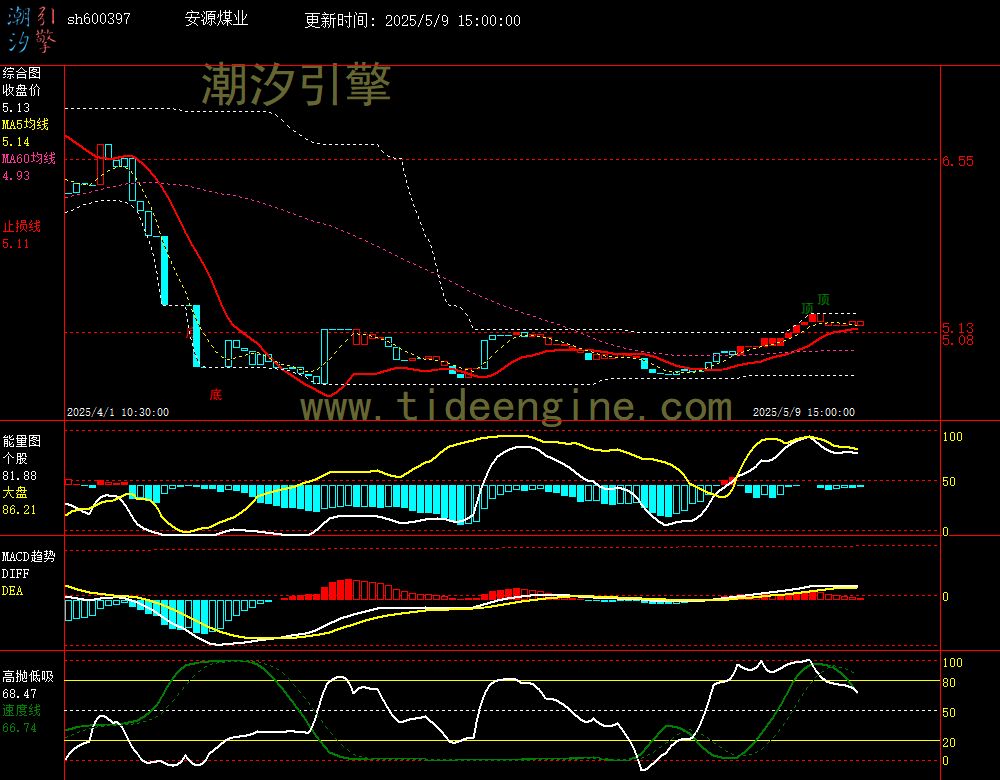
Task: Click the 收盘价 label
Action: [x=21, y=90]
